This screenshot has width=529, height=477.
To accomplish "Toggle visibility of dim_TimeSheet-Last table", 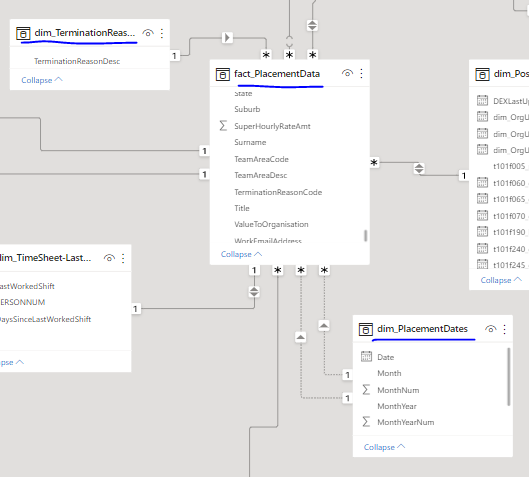I will 109,258.
